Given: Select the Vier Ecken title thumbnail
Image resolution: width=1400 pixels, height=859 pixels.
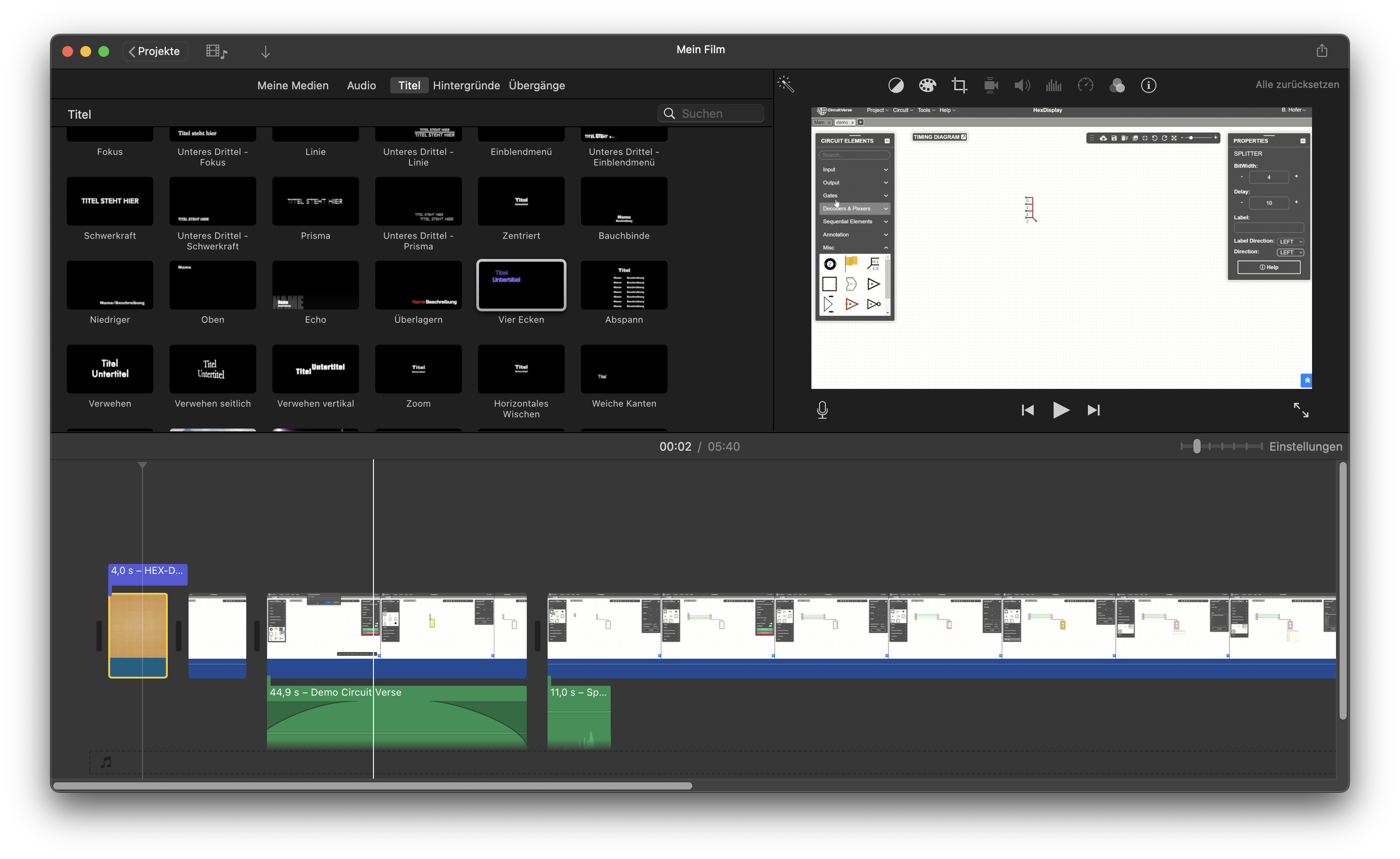Looking at the screenshot, I should click(521, 286).
